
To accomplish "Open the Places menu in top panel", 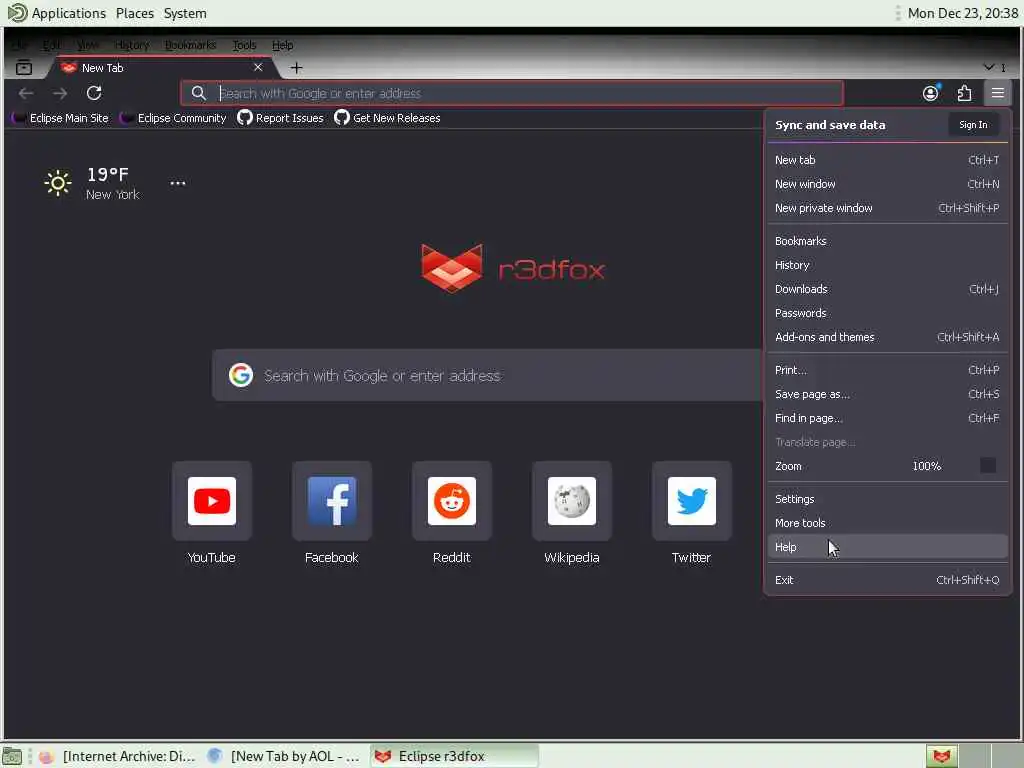I will click(135, 13).
